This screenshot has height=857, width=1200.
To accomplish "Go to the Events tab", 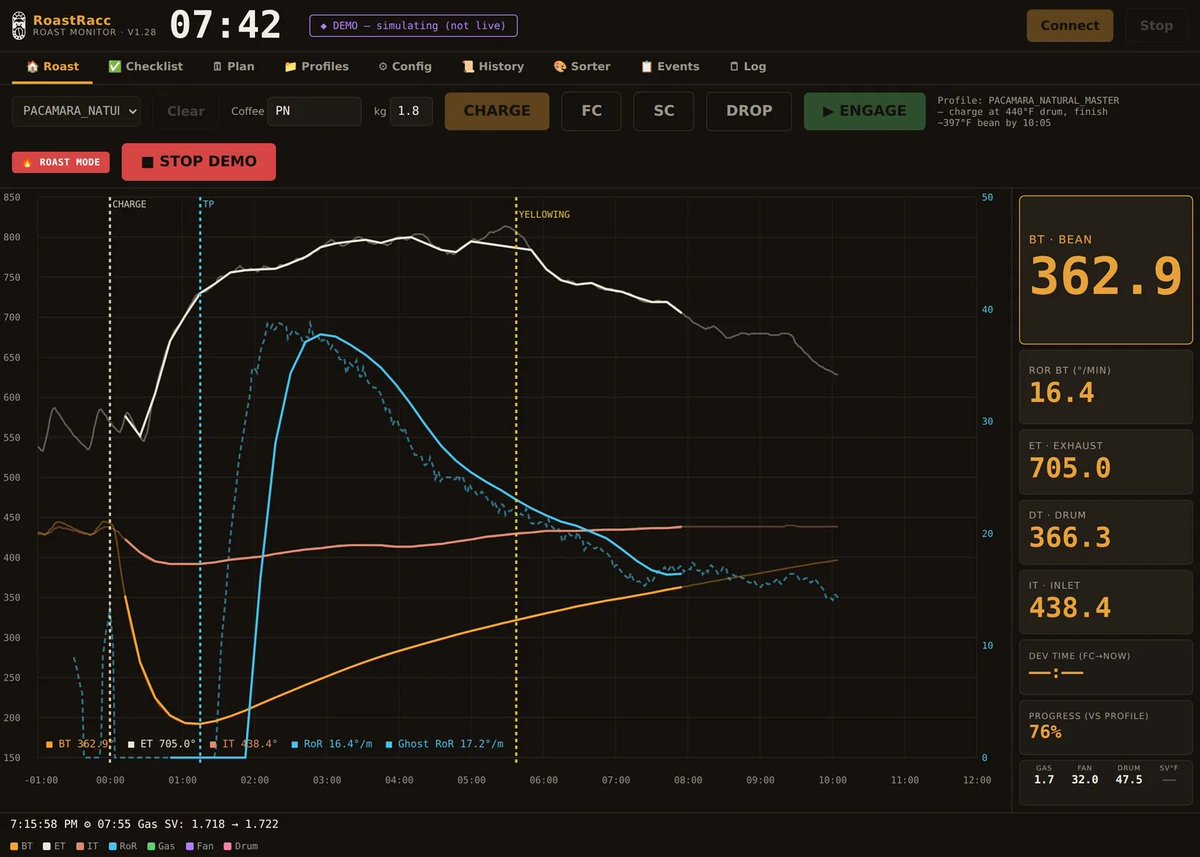I will 669,66.
